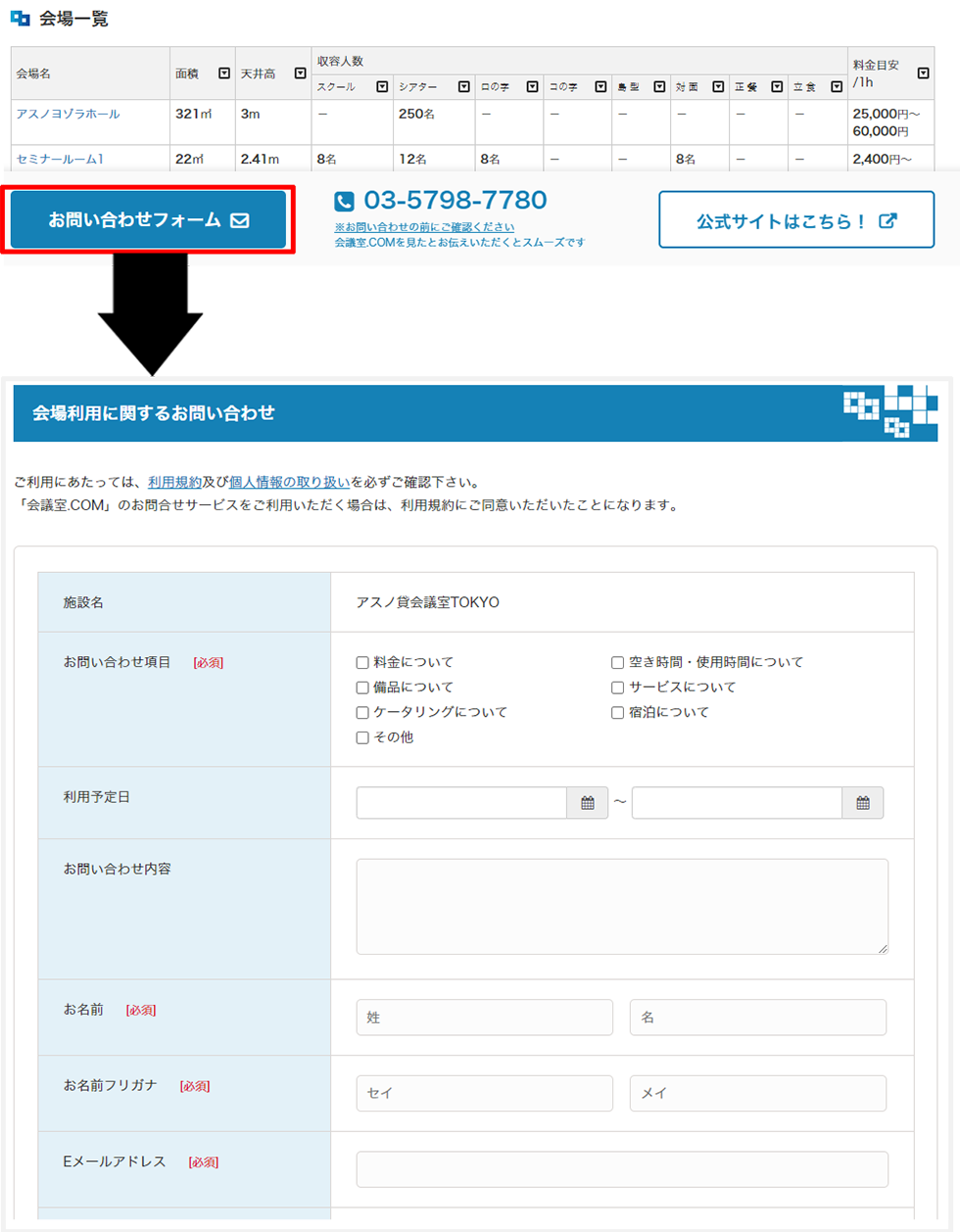This screenshot has height=1232, width=960.
Task: Check the サービスについて checkbox
Action: 617,687
